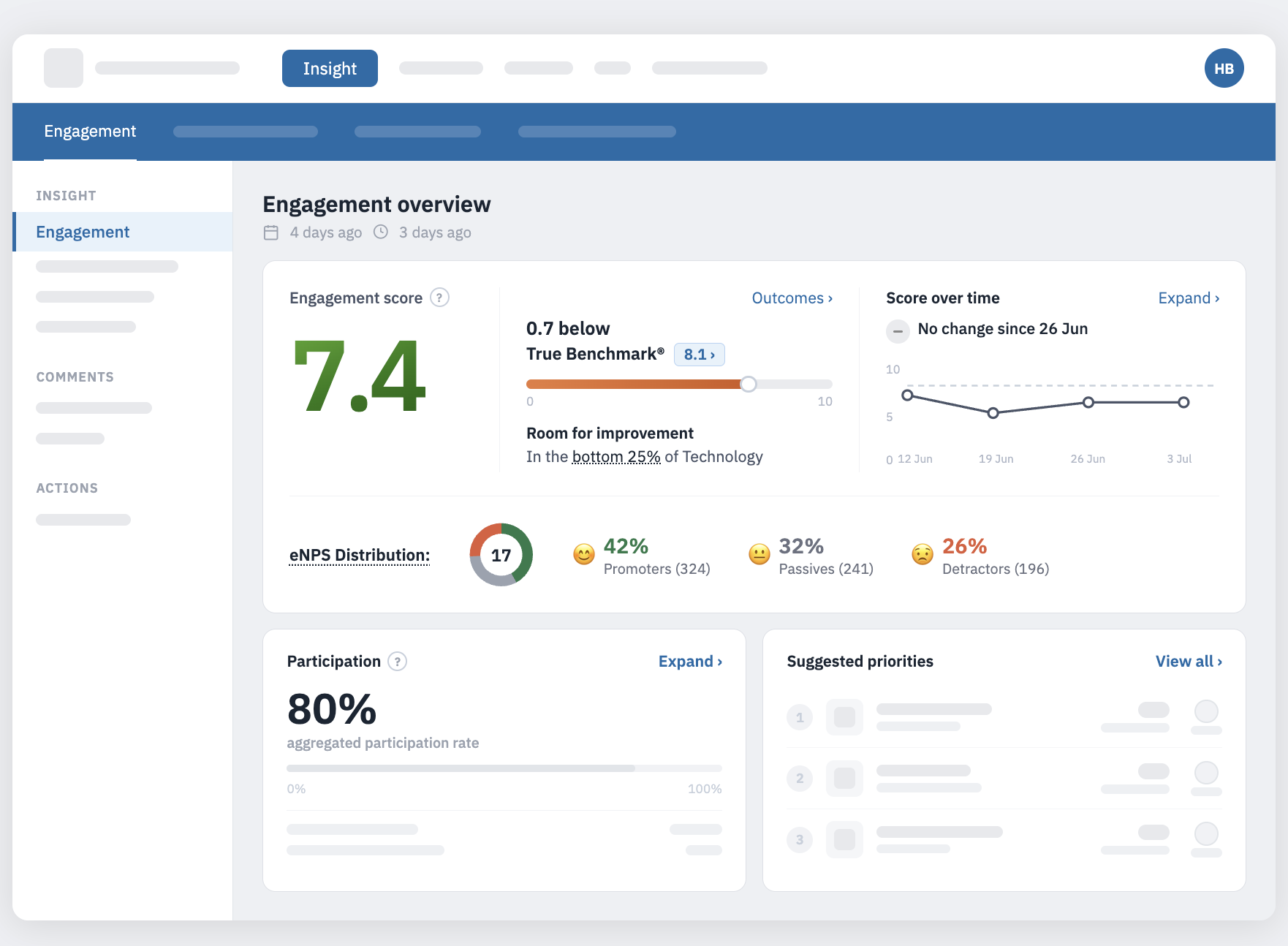View all suggested priorities
1288x946 pixels.
(x=1189, y=662)
